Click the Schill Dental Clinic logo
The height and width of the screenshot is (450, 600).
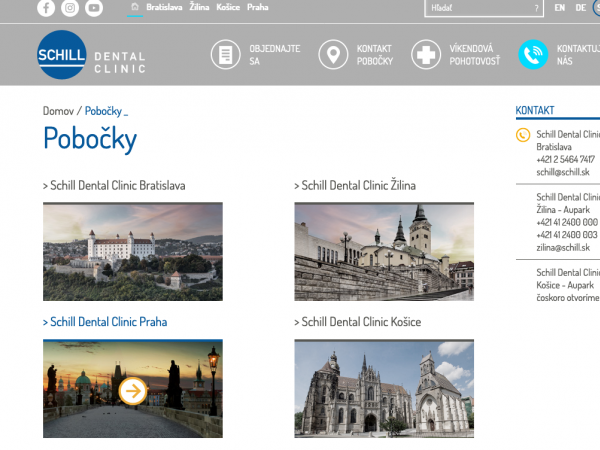tap(91, 55)
